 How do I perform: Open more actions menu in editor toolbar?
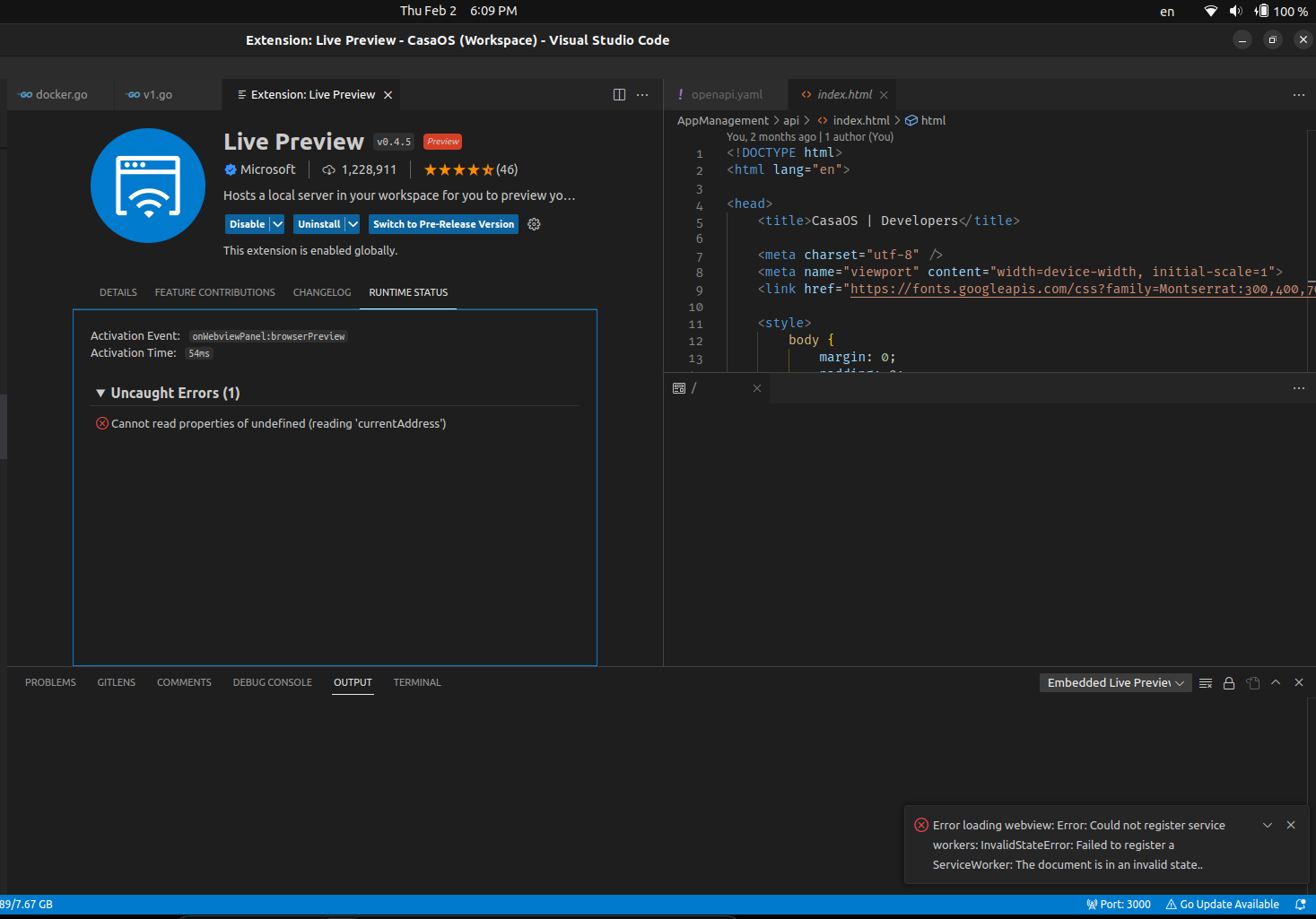tap(642, 94)
